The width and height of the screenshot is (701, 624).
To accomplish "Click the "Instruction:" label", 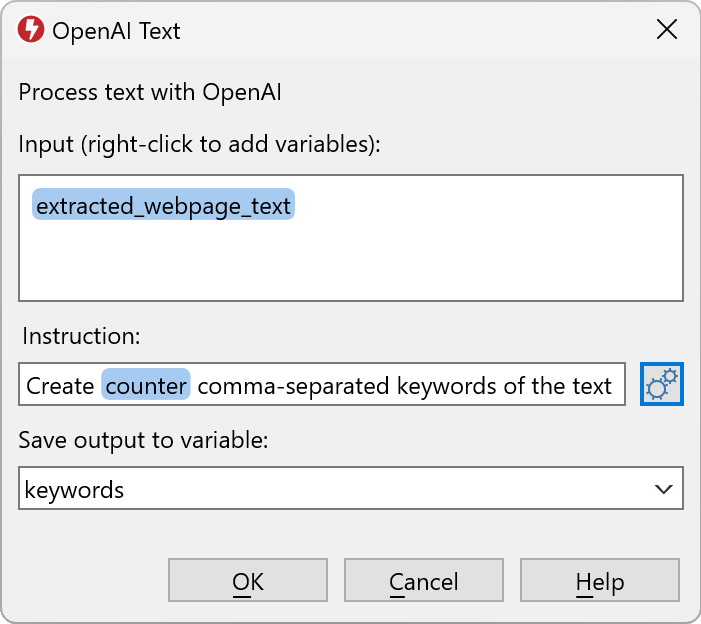I will point(80,336).
